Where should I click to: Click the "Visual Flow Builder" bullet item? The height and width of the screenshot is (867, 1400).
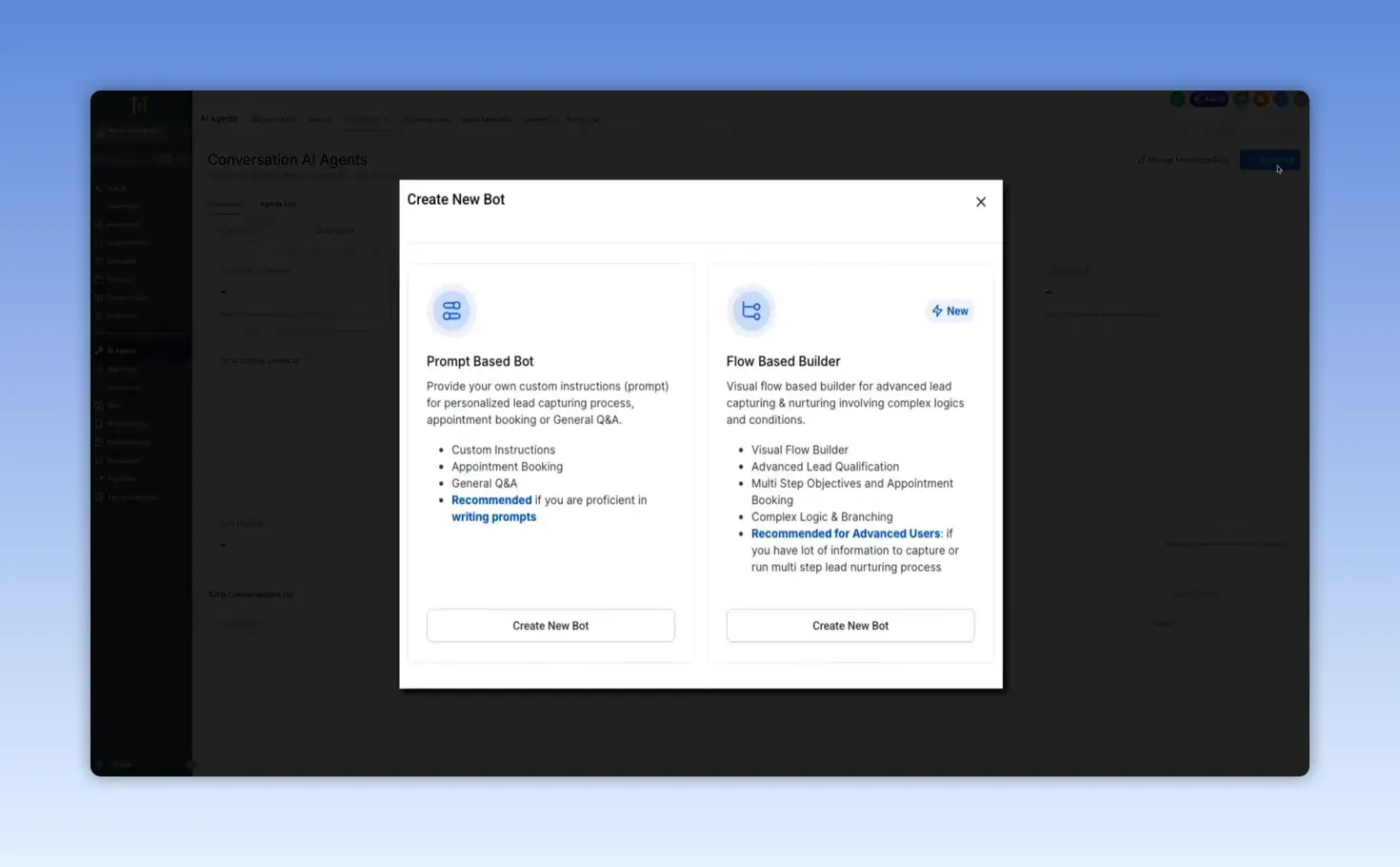coord(799,450)
